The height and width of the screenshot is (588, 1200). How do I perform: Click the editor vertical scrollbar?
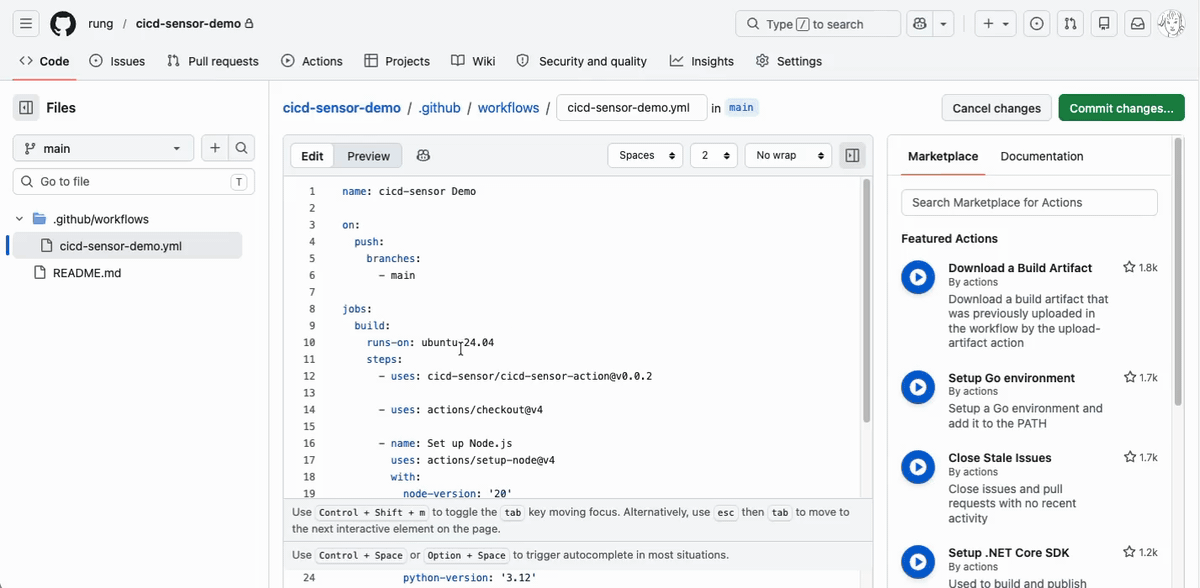coord(867,300)
